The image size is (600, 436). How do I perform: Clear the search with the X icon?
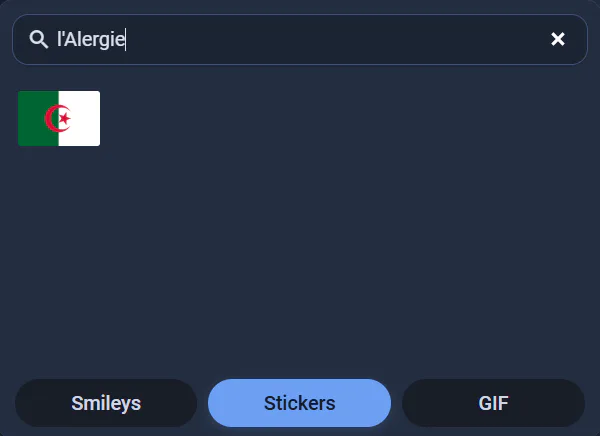[558, 39]
